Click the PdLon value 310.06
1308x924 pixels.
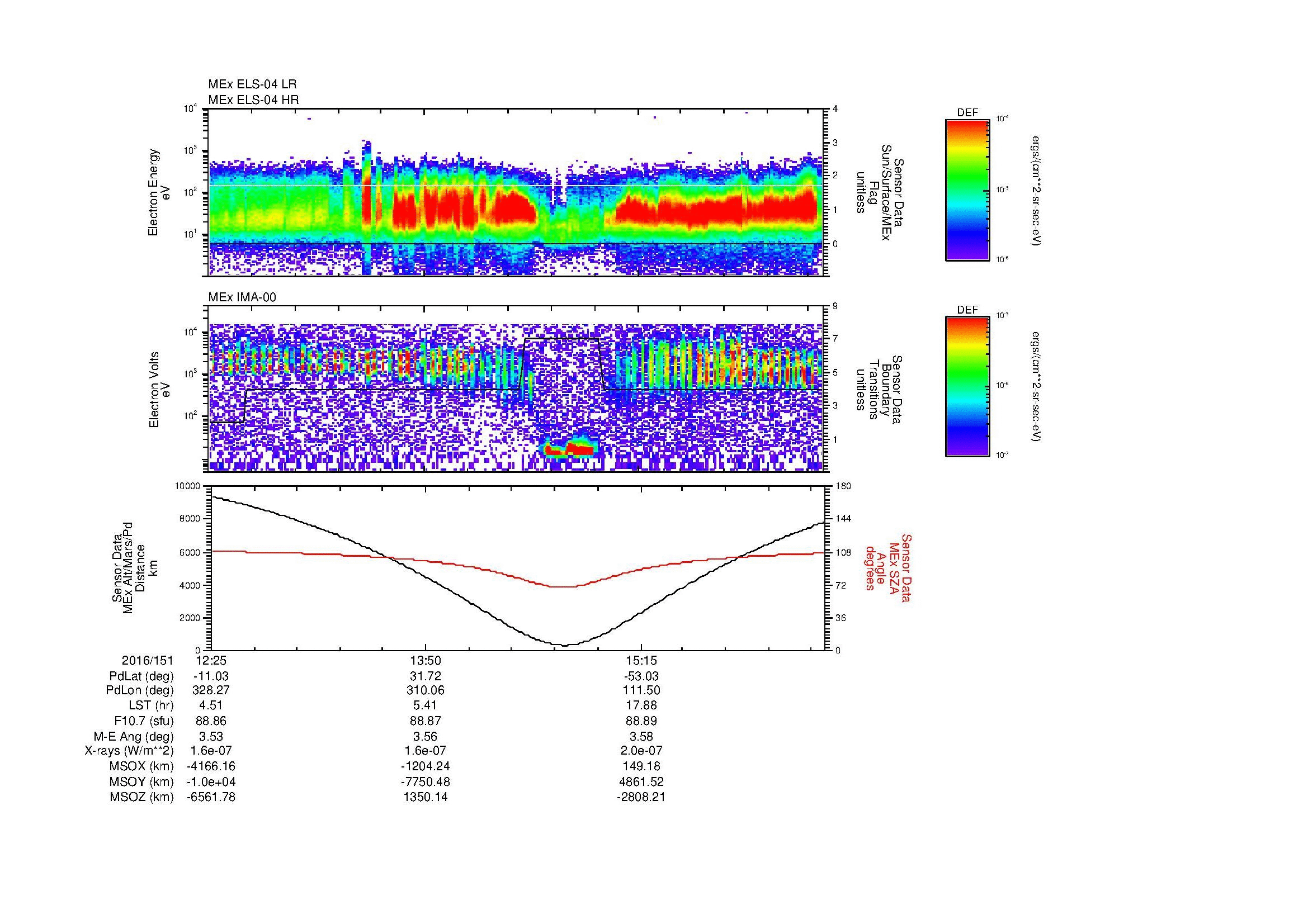click(x=426, y=690)
